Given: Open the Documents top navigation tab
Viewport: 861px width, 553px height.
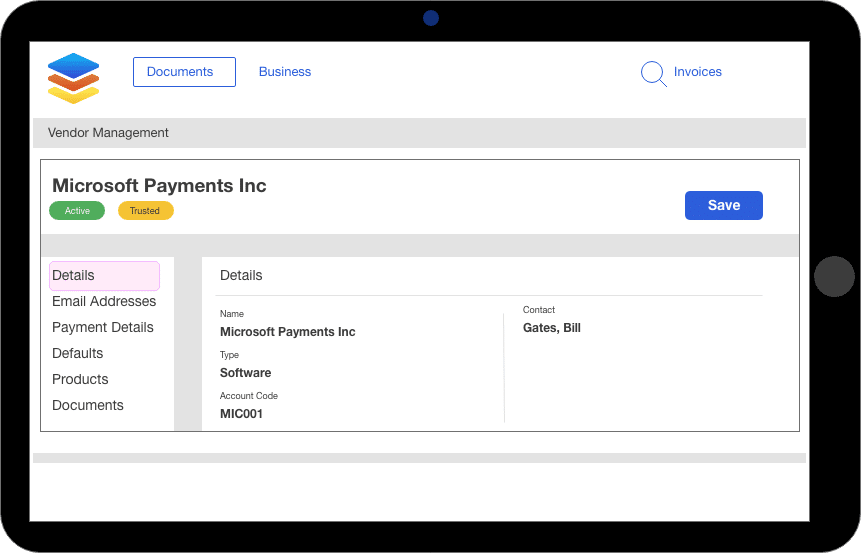Looking at the screenshot, I should click(x=184, y=72).
